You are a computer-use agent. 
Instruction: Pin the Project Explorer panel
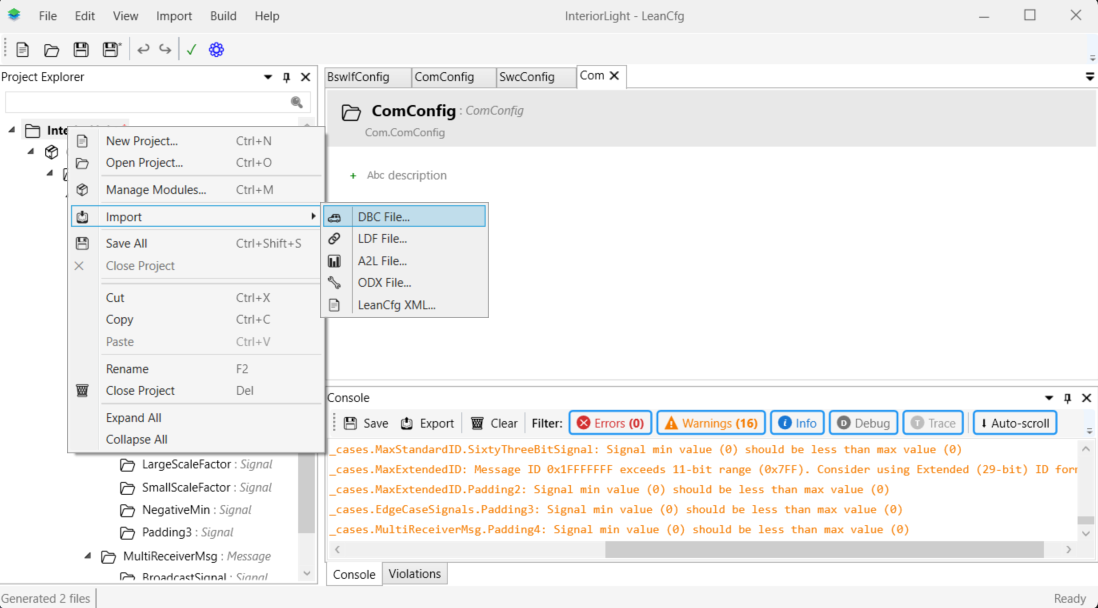[x=287, y=77]
